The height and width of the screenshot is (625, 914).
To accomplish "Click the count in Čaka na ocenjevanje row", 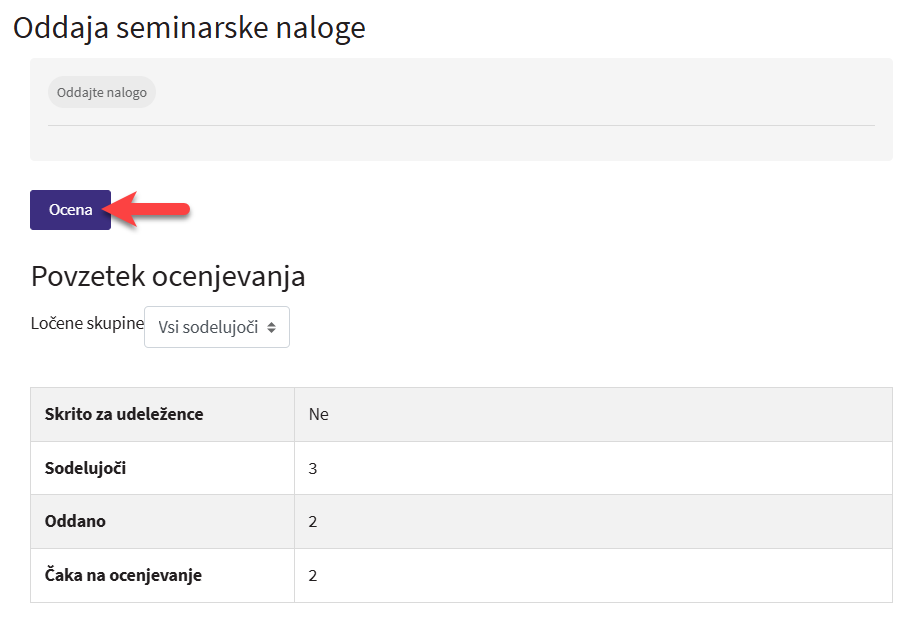I will click(313, 576).
